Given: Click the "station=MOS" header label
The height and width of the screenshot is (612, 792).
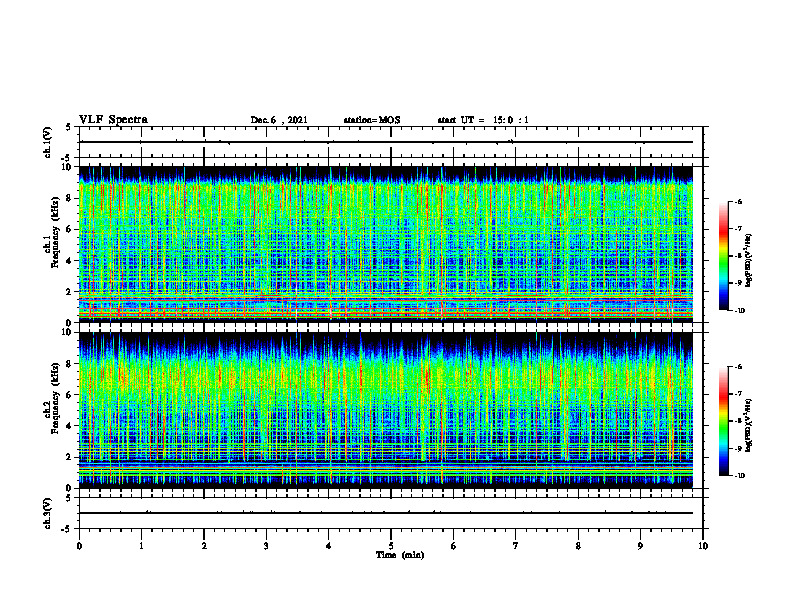Looking at the screenshot, I should click(372, 120).
